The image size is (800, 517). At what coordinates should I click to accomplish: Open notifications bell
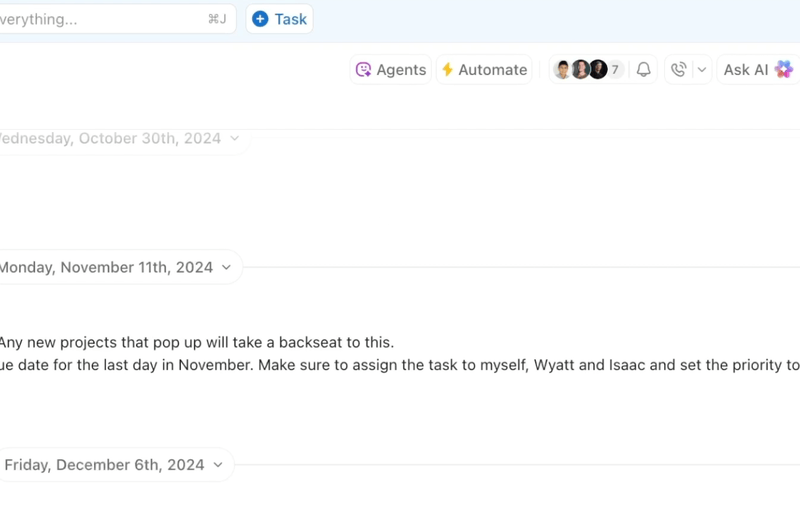click(644, 70)
